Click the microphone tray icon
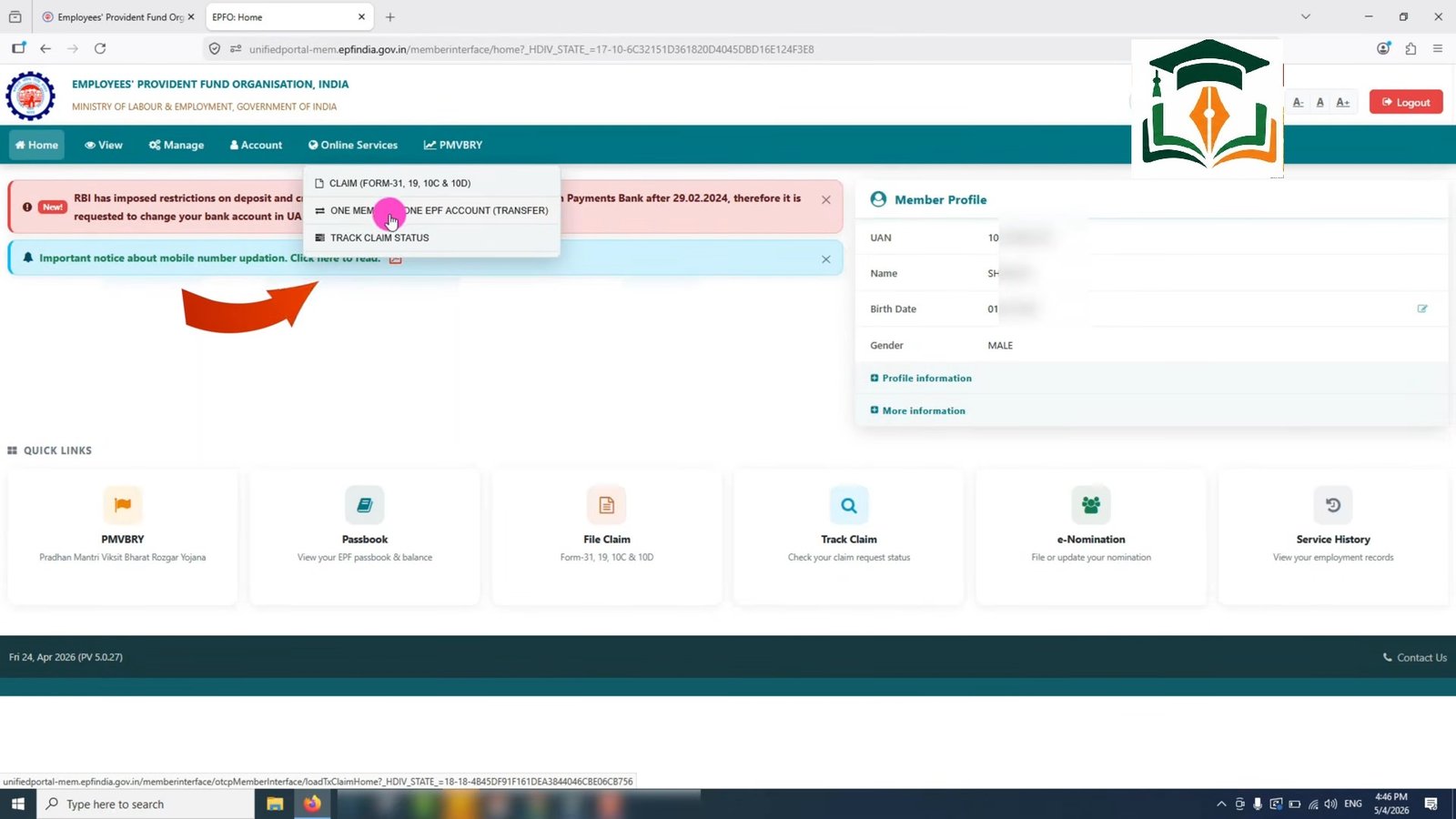 [x=1258, y=804]
